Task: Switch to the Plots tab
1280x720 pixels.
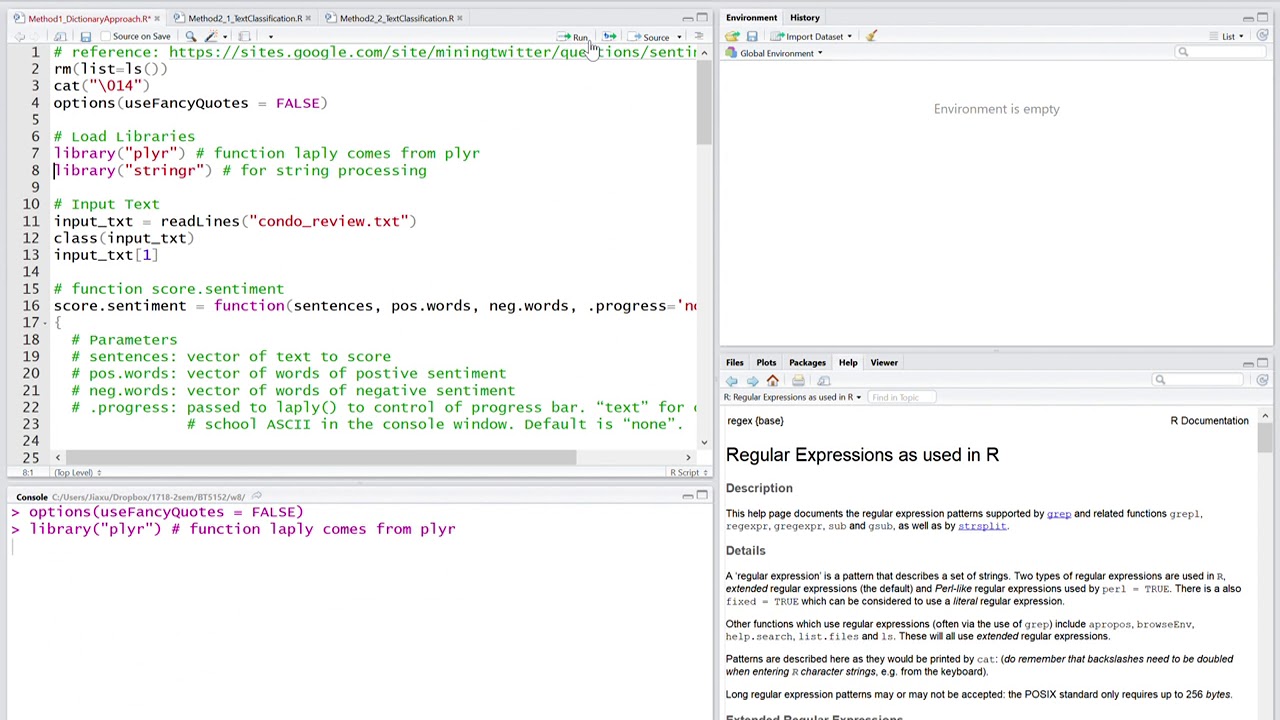Action: (x=766, y=363)
